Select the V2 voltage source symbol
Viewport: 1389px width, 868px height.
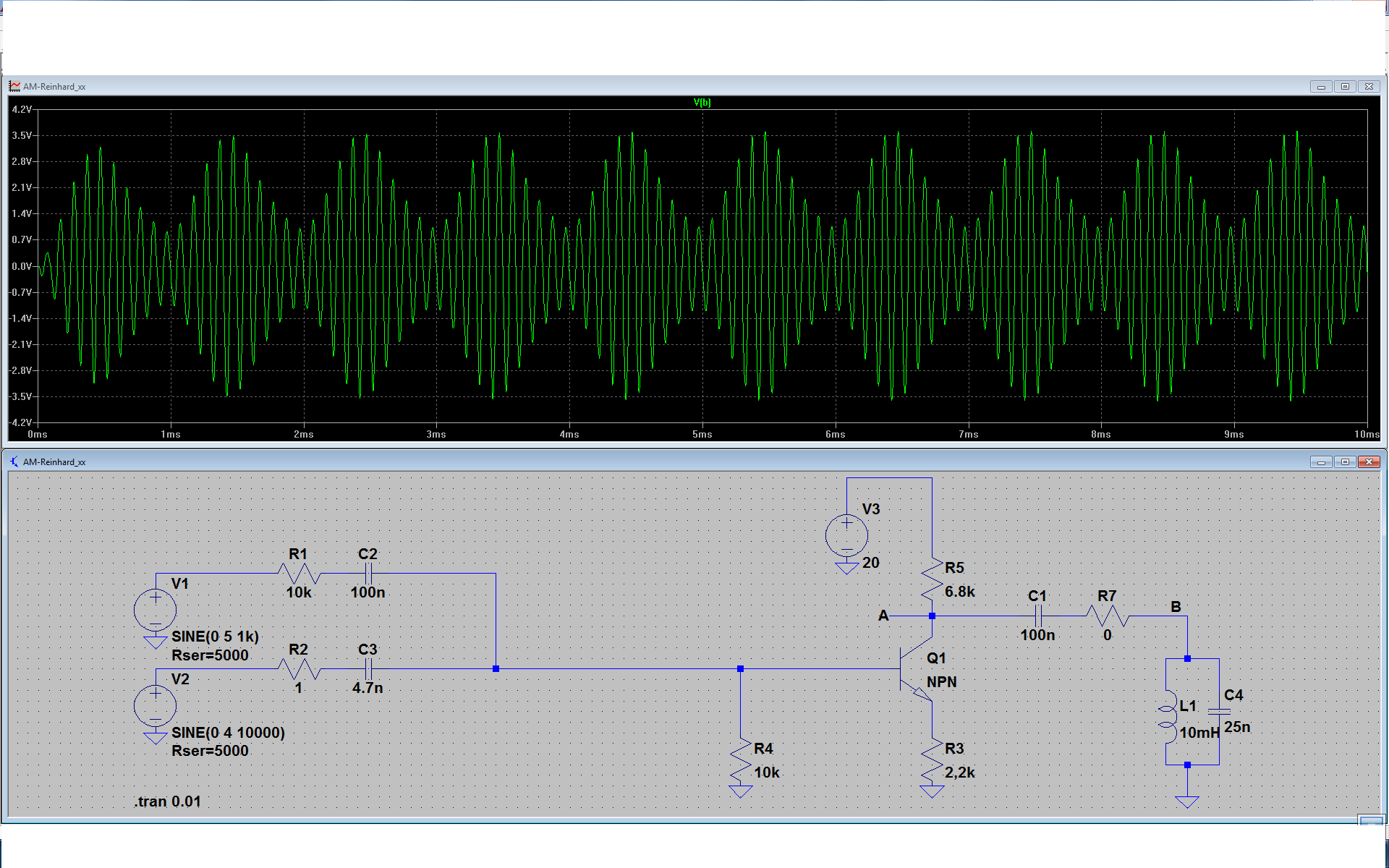(x=156, y=706)
